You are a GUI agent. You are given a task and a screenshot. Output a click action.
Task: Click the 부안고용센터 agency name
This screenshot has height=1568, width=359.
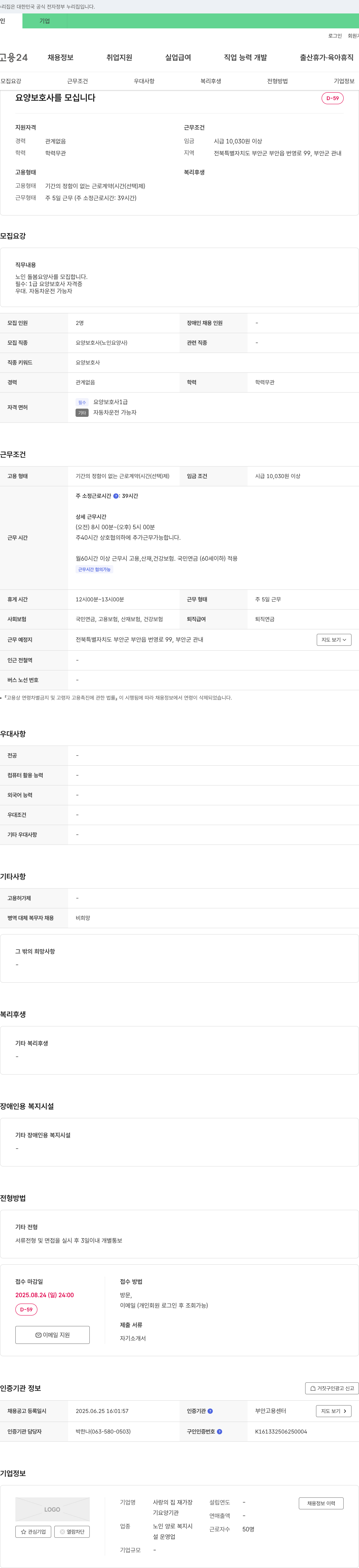click(x=271, y=1411)
